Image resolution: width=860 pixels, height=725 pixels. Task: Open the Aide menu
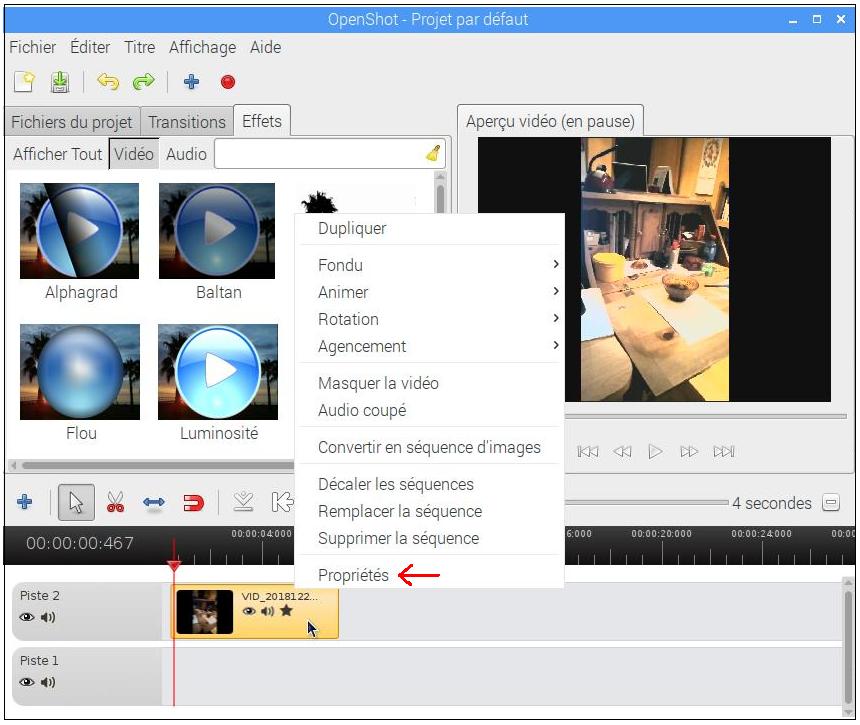265,47
